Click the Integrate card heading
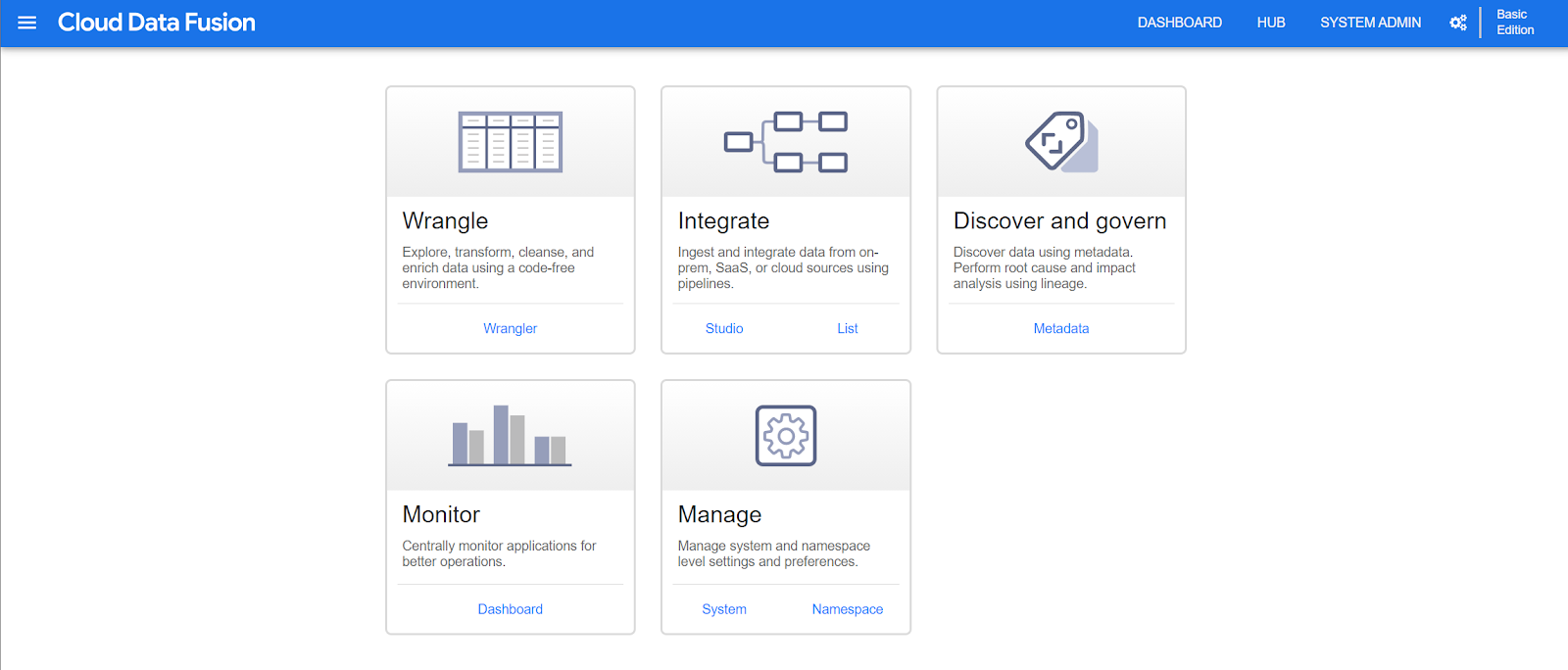Viewport: 1568px width, 670px height. (x=723, y=221)
